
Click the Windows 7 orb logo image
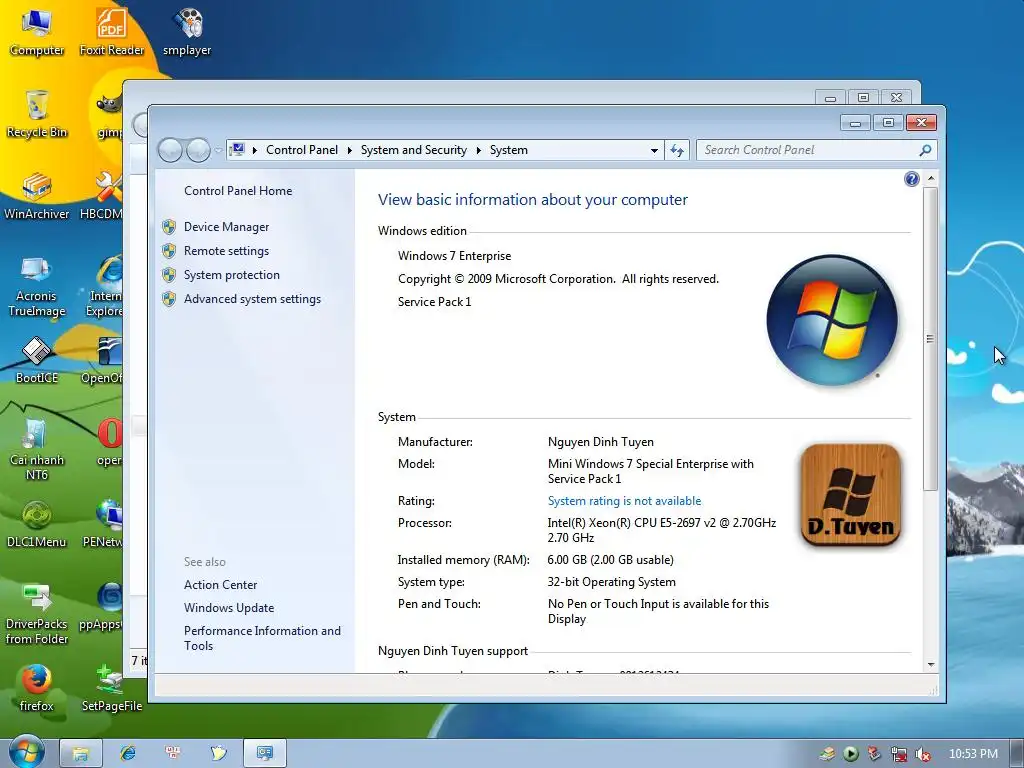(832, 319)
